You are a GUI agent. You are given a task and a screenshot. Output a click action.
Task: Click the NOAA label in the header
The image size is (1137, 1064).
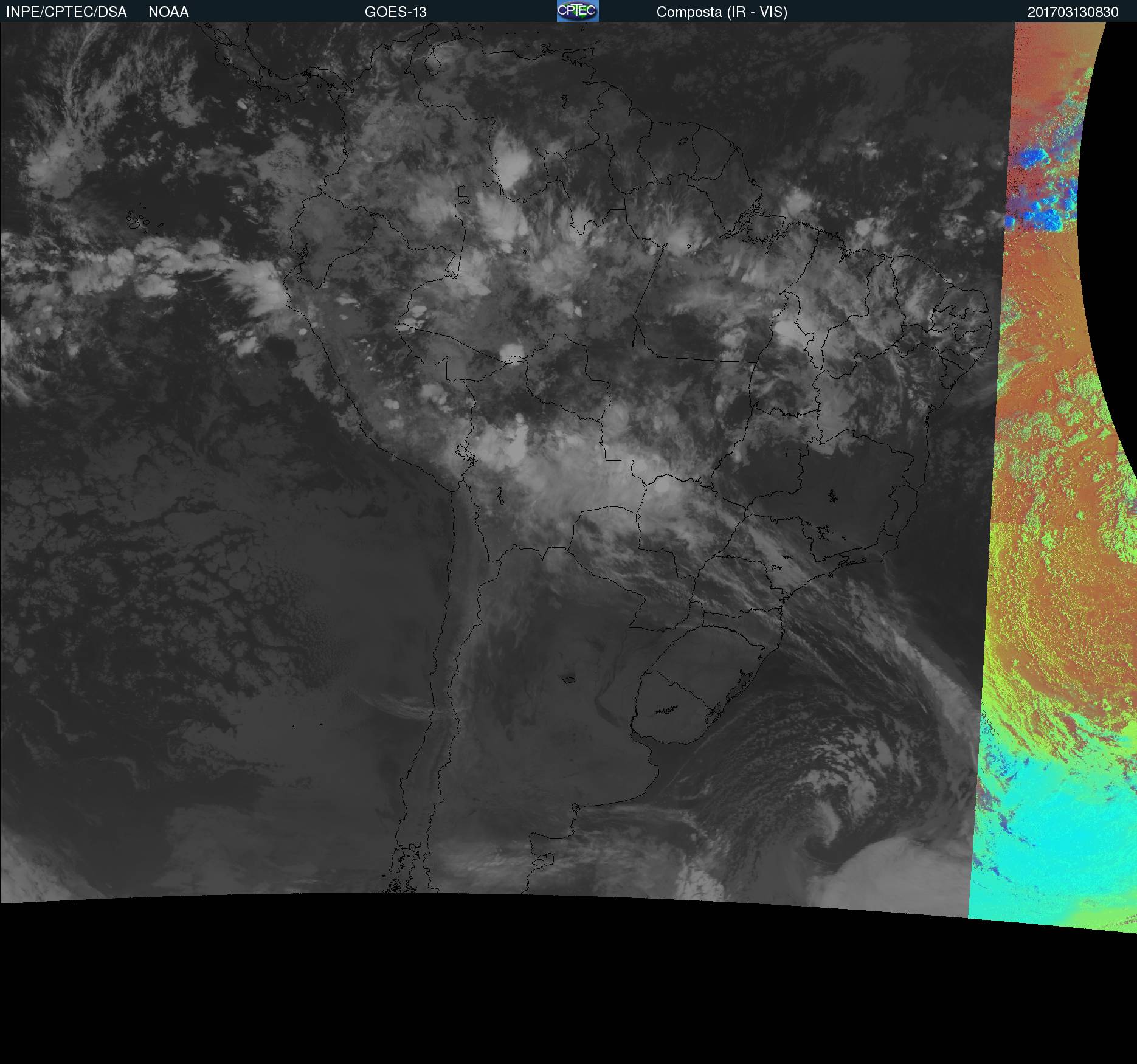point(168,12)
